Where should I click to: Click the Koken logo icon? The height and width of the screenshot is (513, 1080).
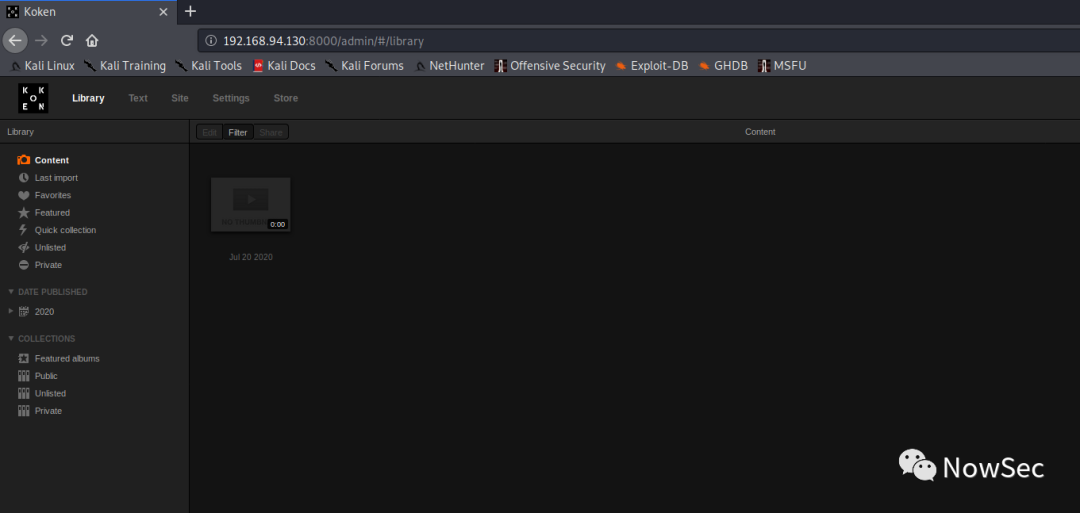click(33, 98)
